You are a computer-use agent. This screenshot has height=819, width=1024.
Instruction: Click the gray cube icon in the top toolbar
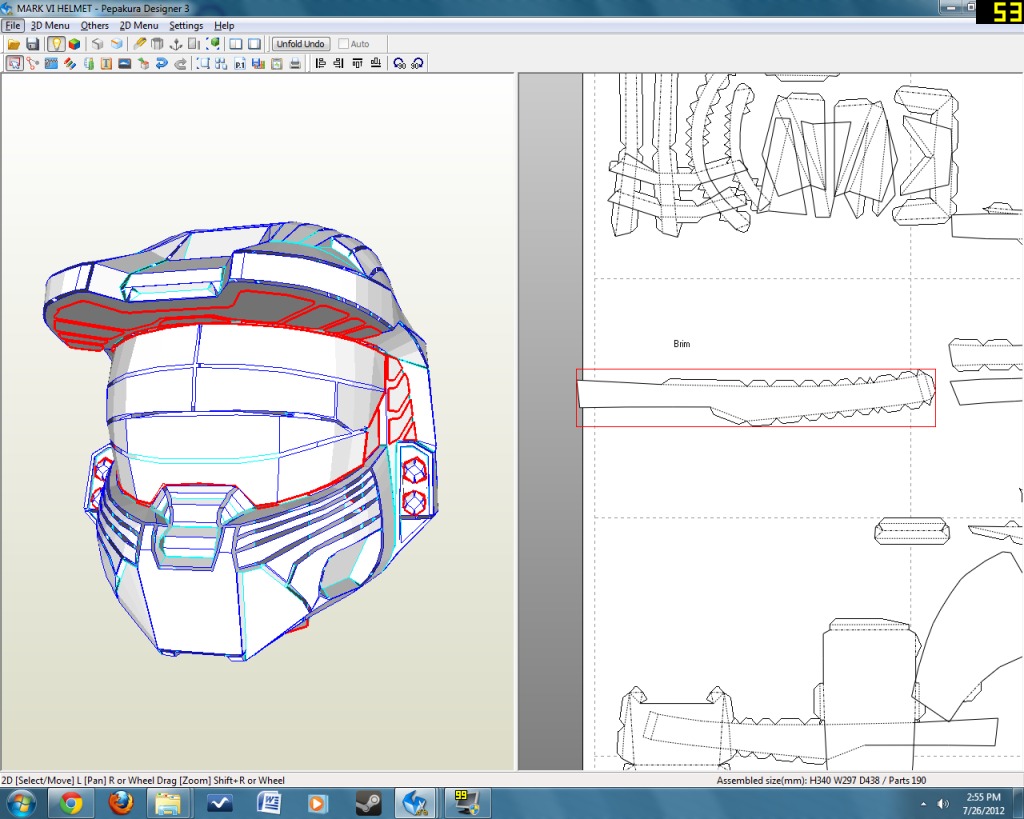tap(97, 44)
